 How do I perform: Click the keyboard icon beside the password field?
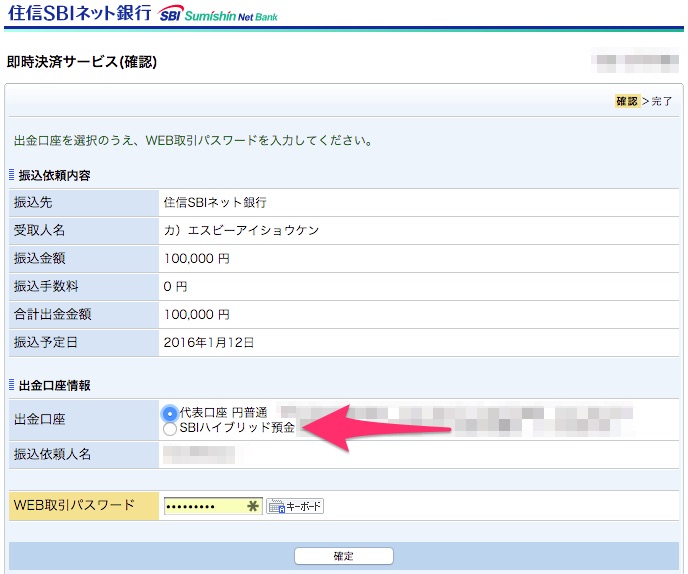coord(276,507)
